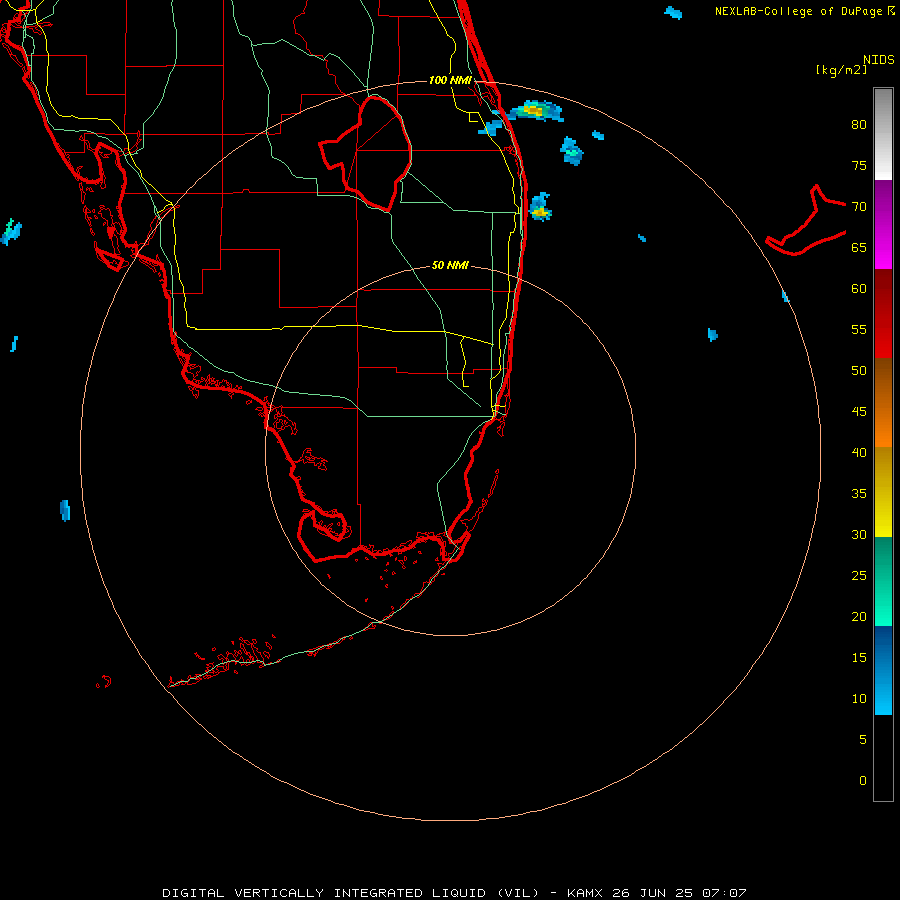Click the 0 value on the color scale
Image resolution: width=900 pixels, height=900 pixels.
pos(863,781)
